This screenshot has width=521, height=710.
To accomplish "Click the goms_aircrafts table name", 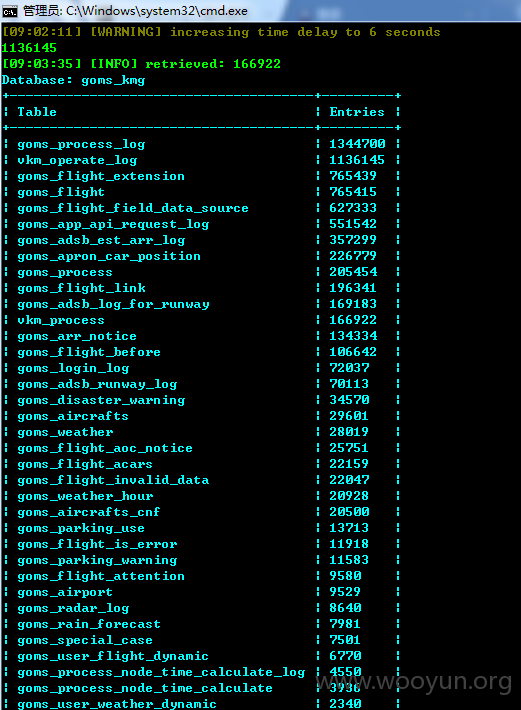I will click(x=72, y=417).
